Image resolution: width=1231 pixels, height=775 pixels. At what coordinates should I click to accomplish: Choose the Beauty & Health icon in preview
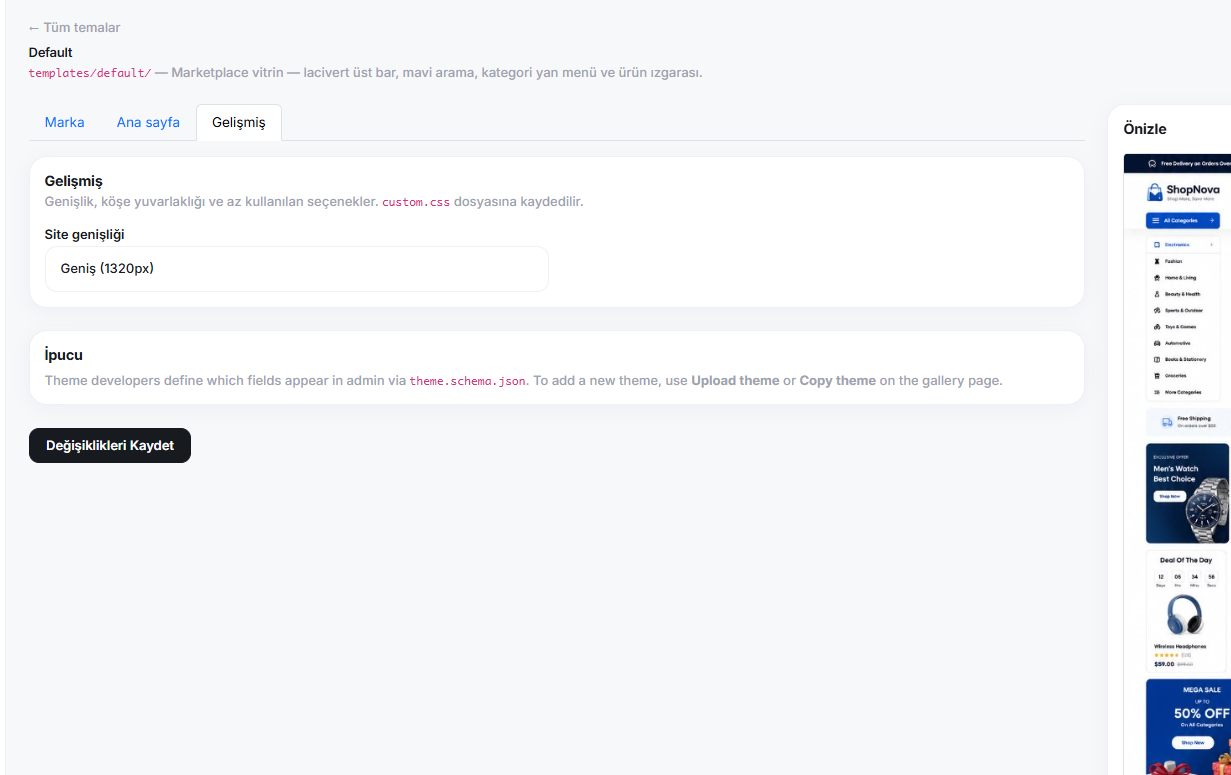[1157, 294]
